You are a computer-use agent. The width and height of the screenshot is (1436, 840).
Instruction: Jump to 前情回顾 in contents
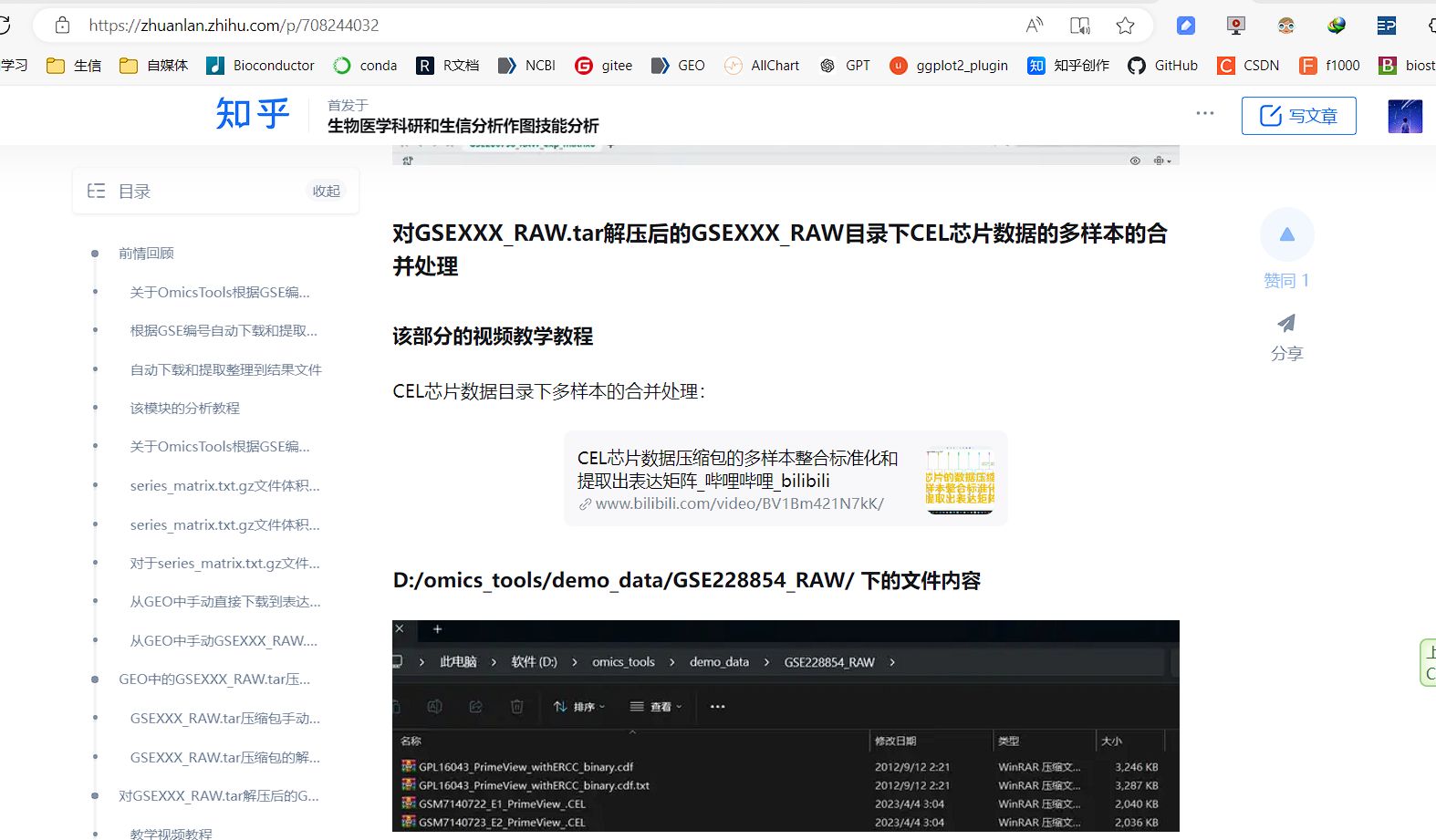146,254
